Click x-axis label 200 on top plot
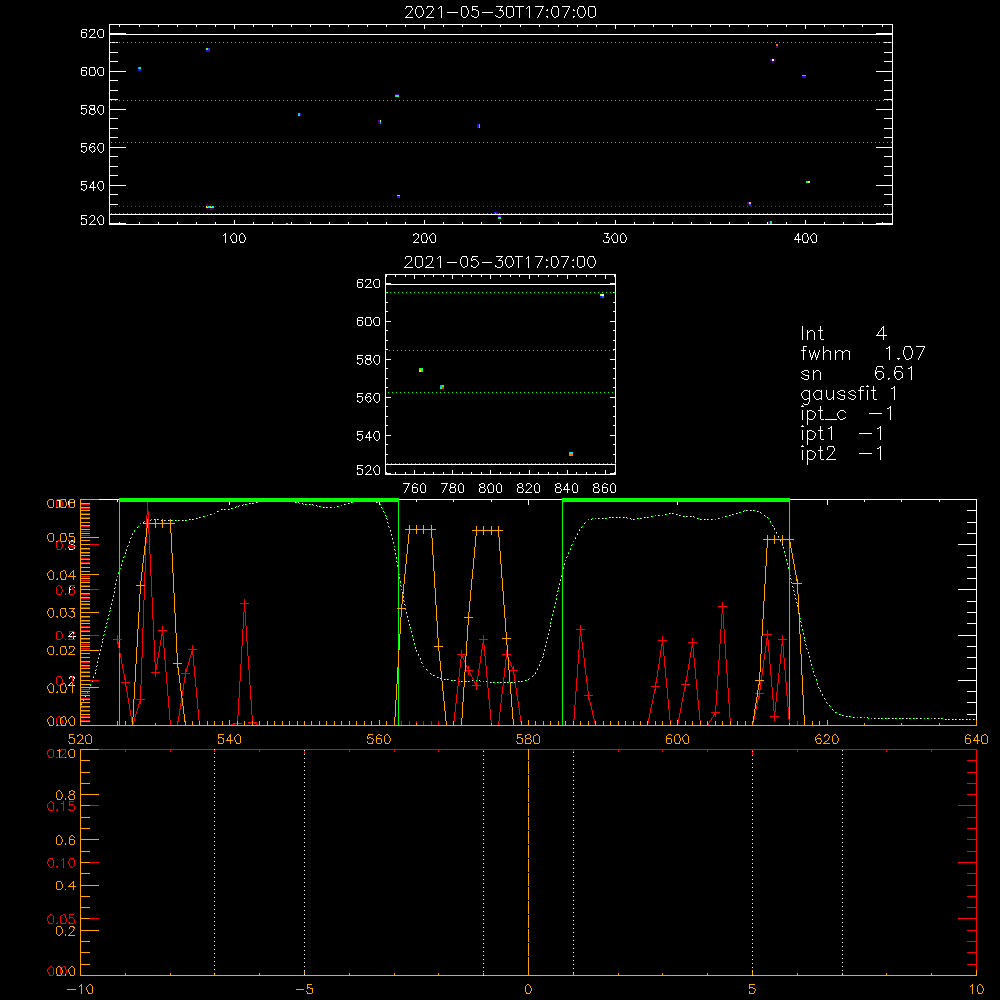The height and width of the screenshot is (1000, 1000). tap(424, 239)
